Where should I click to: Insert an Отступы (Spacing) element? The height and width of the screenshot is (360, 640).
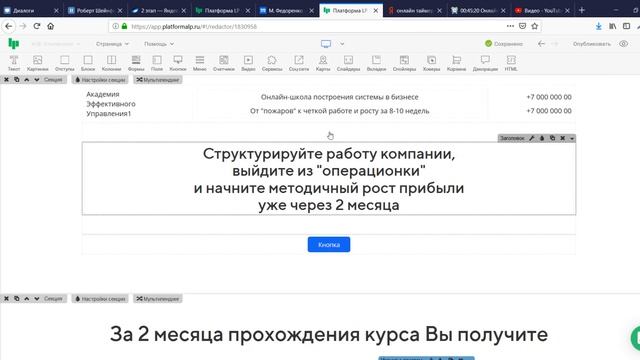64,63
